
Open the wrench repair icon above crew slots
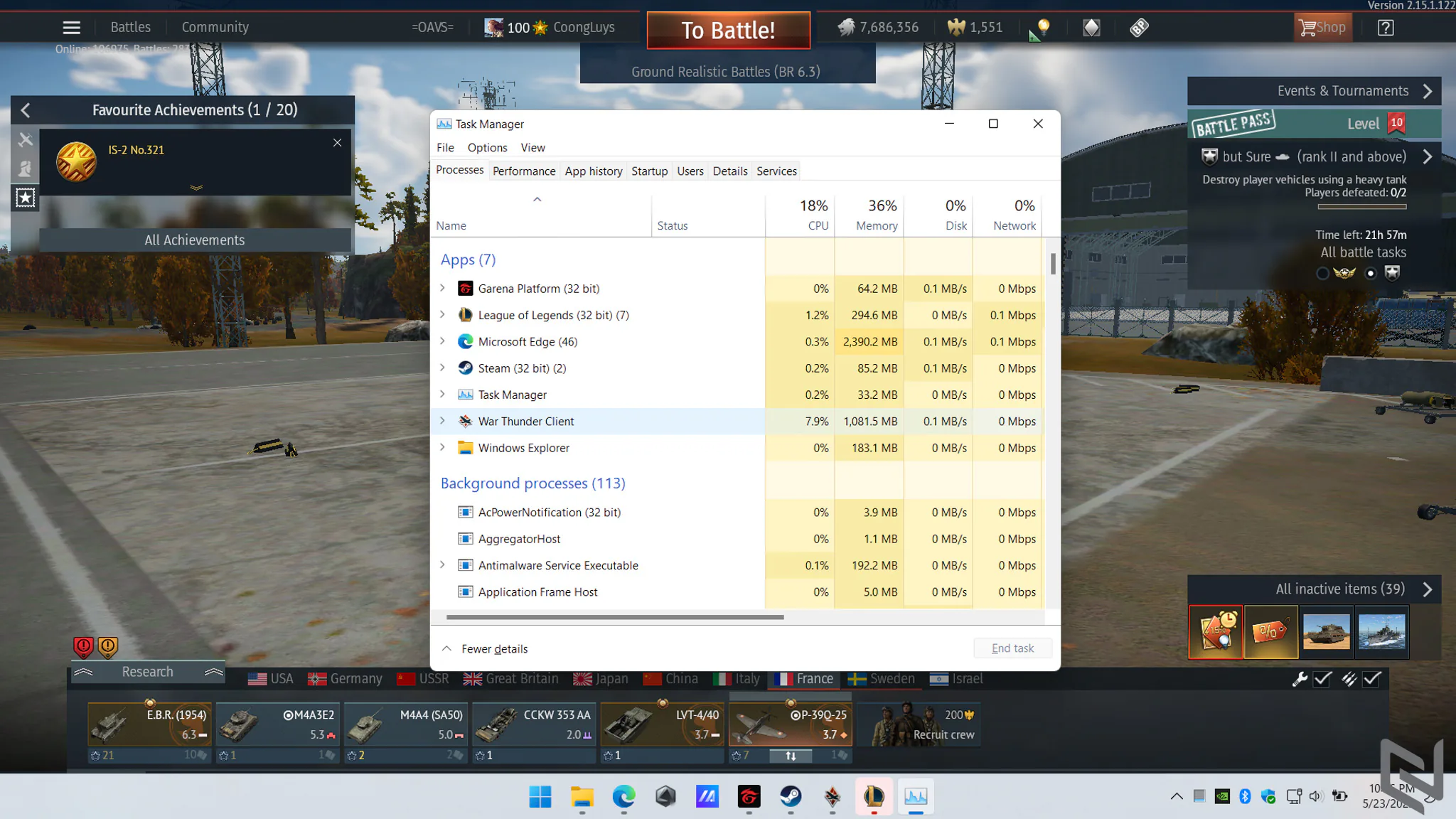click(1300, 679)
